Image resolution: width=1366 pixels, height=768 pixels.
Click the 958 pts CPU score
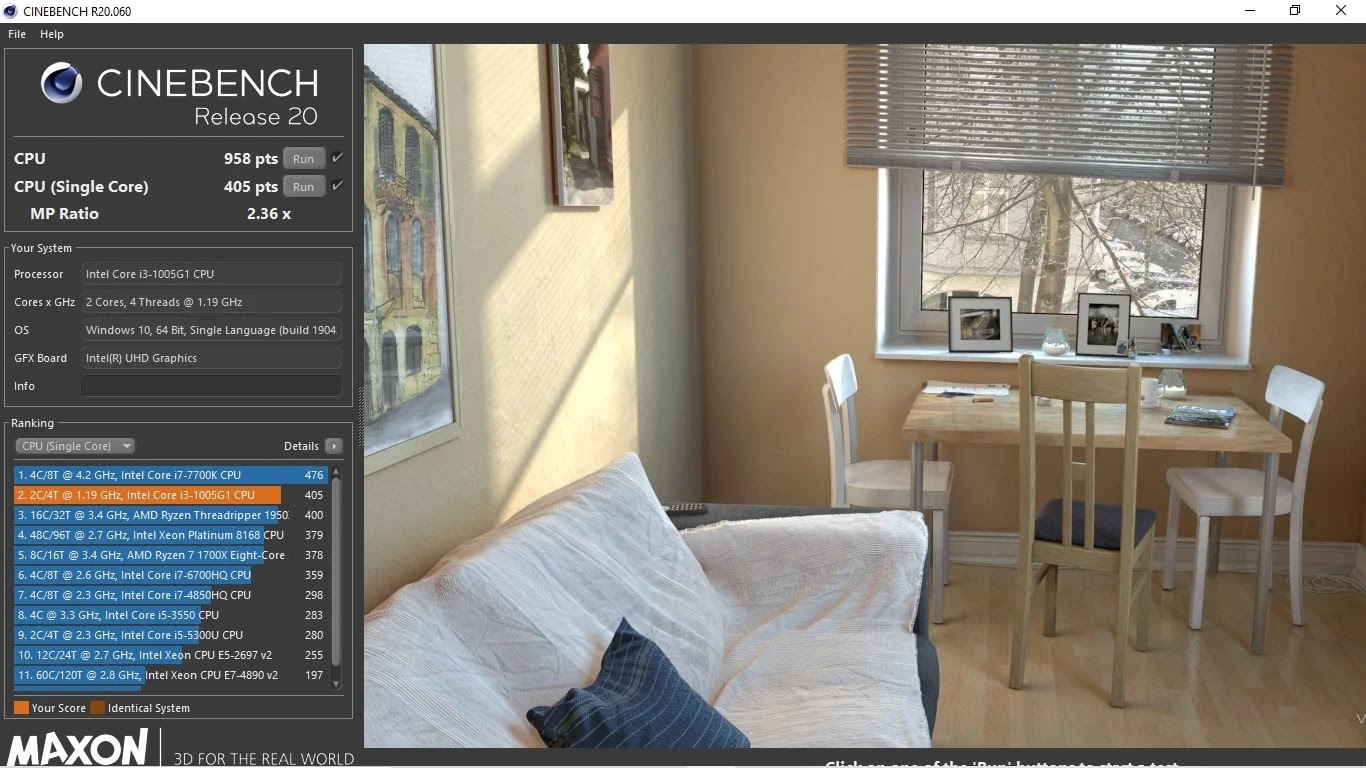251,158
